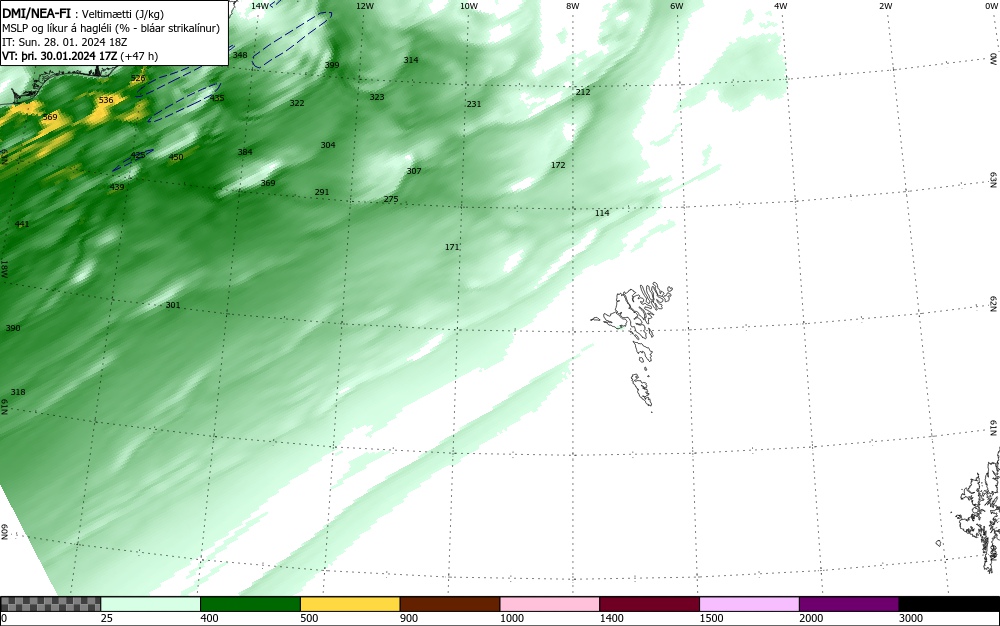Click the map value 348
This screenshot has width=1000, height=626.
(240, 55)
